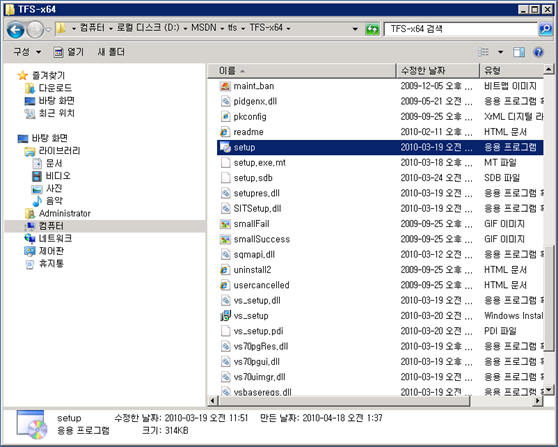This screenshot has width=558, height=447.
Task: Sort by 이름 column header
Action: [x=302, y=70]
